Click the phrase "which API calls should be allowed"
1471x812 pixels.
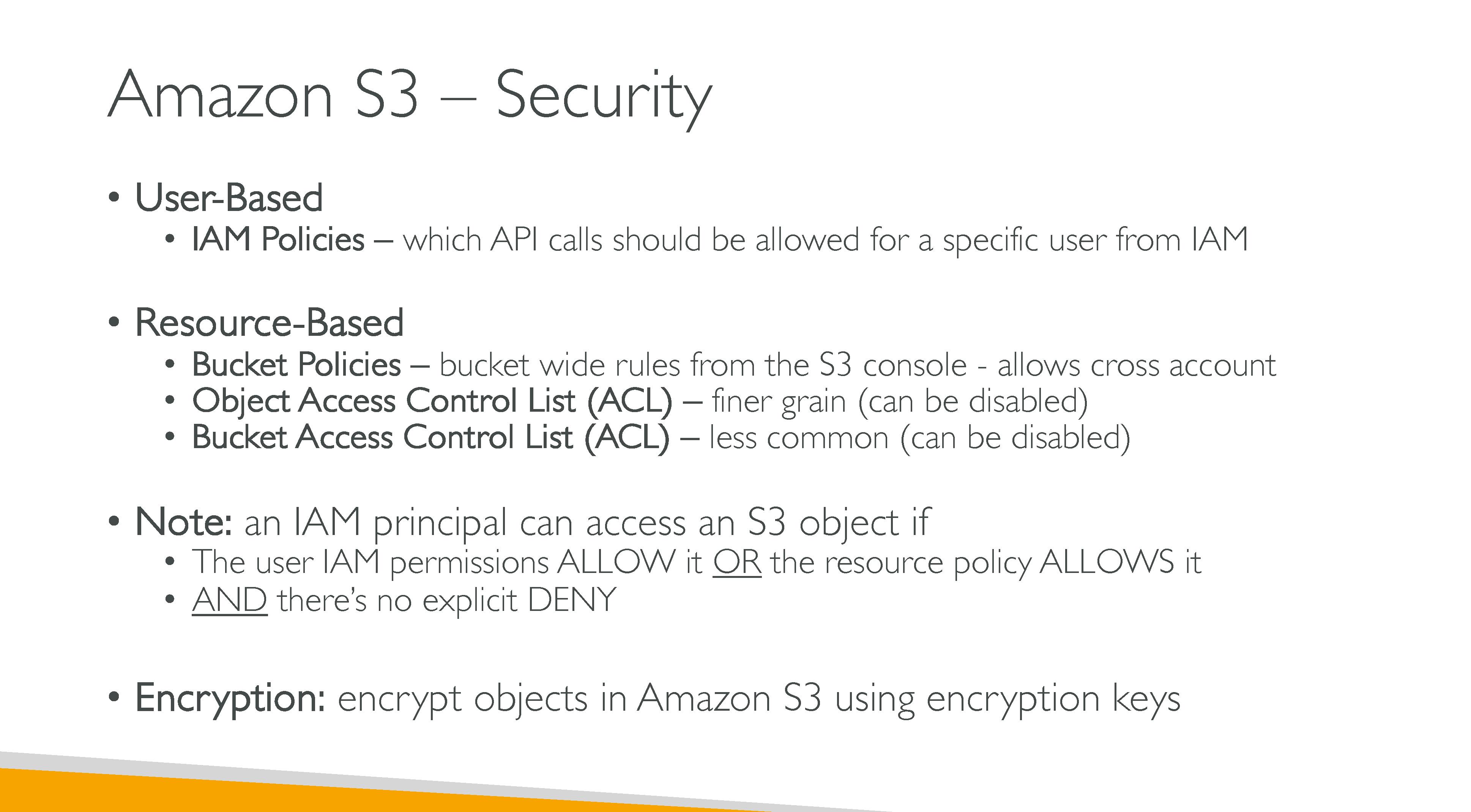(631, 239)
